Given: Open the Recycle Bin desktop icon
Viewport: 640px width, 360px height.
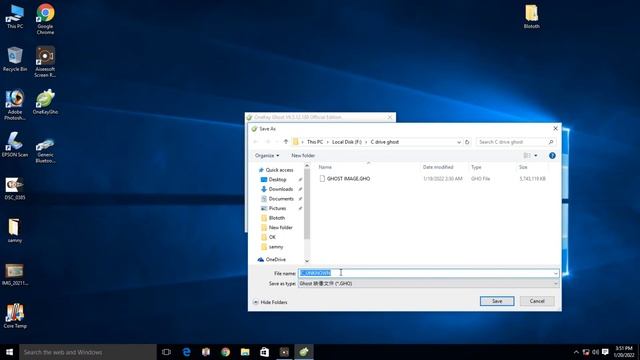Looking at the screenshot, I should (15, 60).
